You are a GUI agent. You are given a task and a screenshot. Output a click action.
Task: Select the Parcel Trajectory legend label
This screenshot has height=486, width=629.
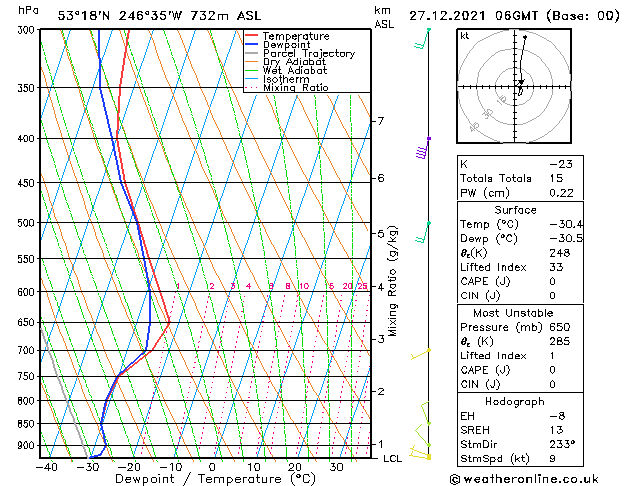click(309, 53)
